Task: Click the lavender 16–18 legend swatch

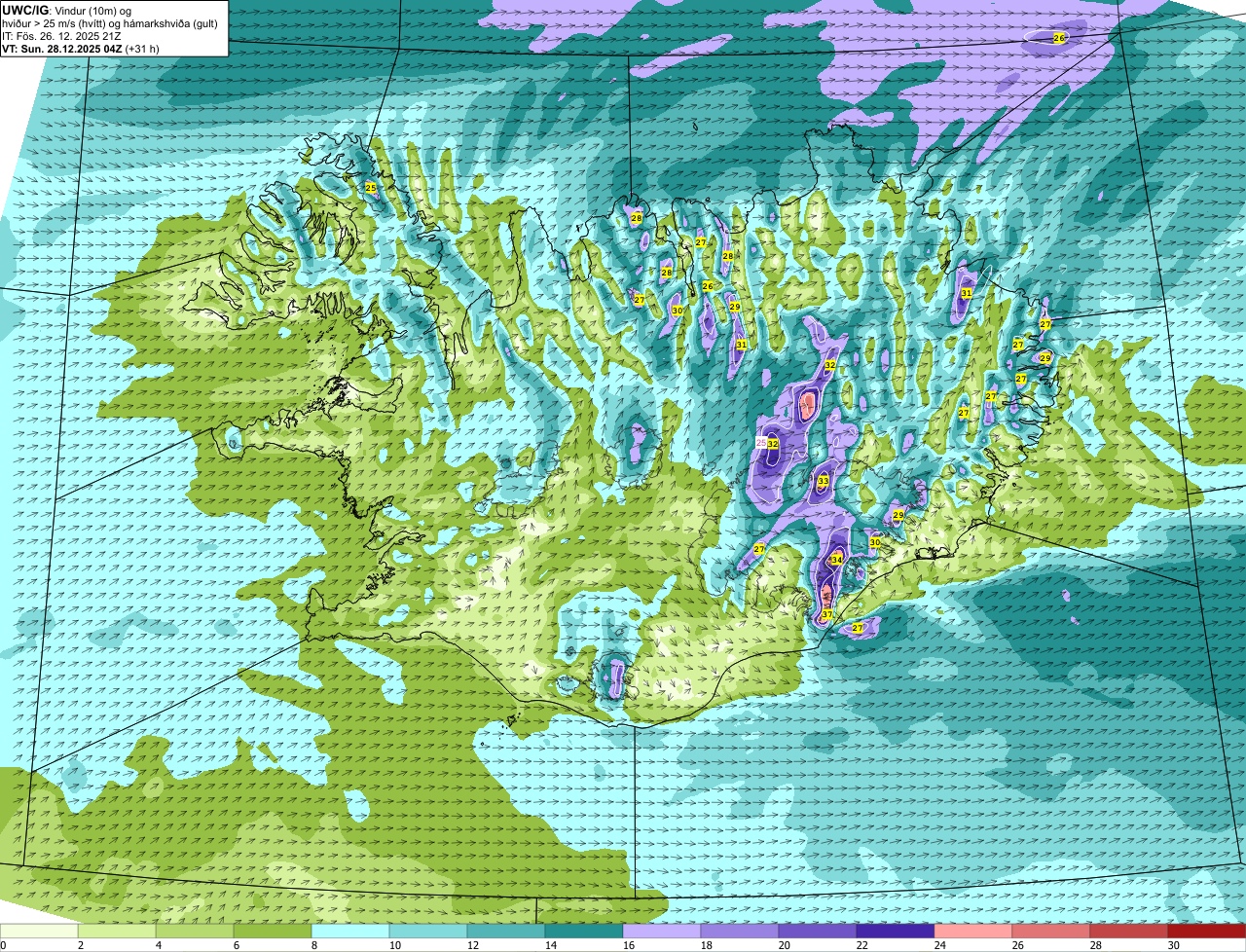Action: click(x=662, y=931)
